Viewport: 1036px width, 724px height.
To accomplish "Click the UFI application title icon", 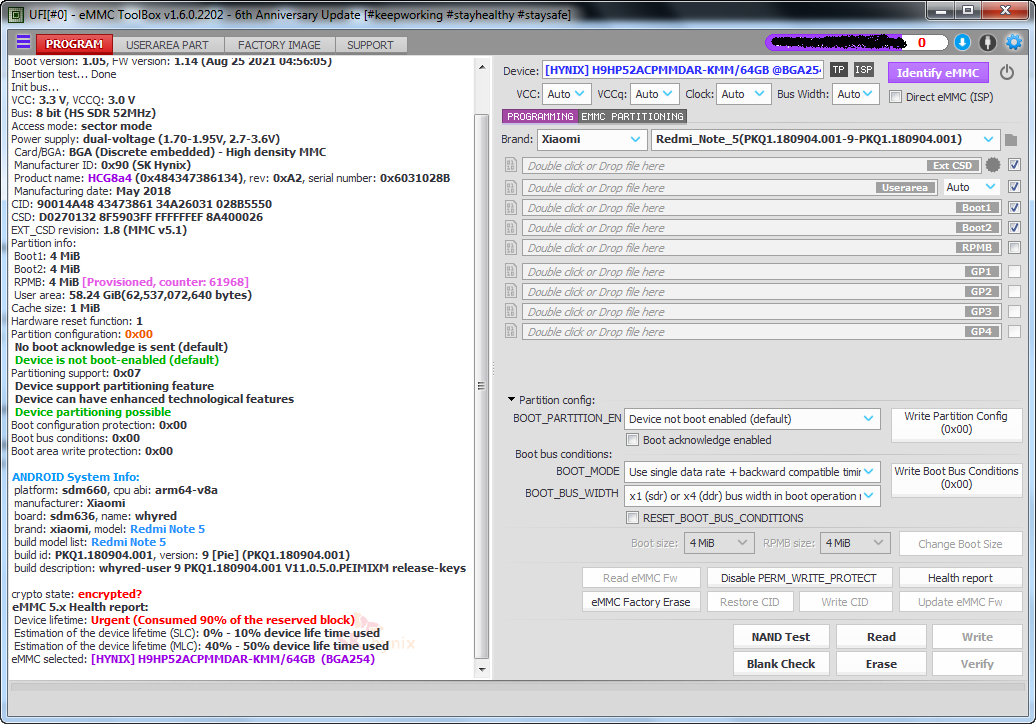I will (17, 14).
